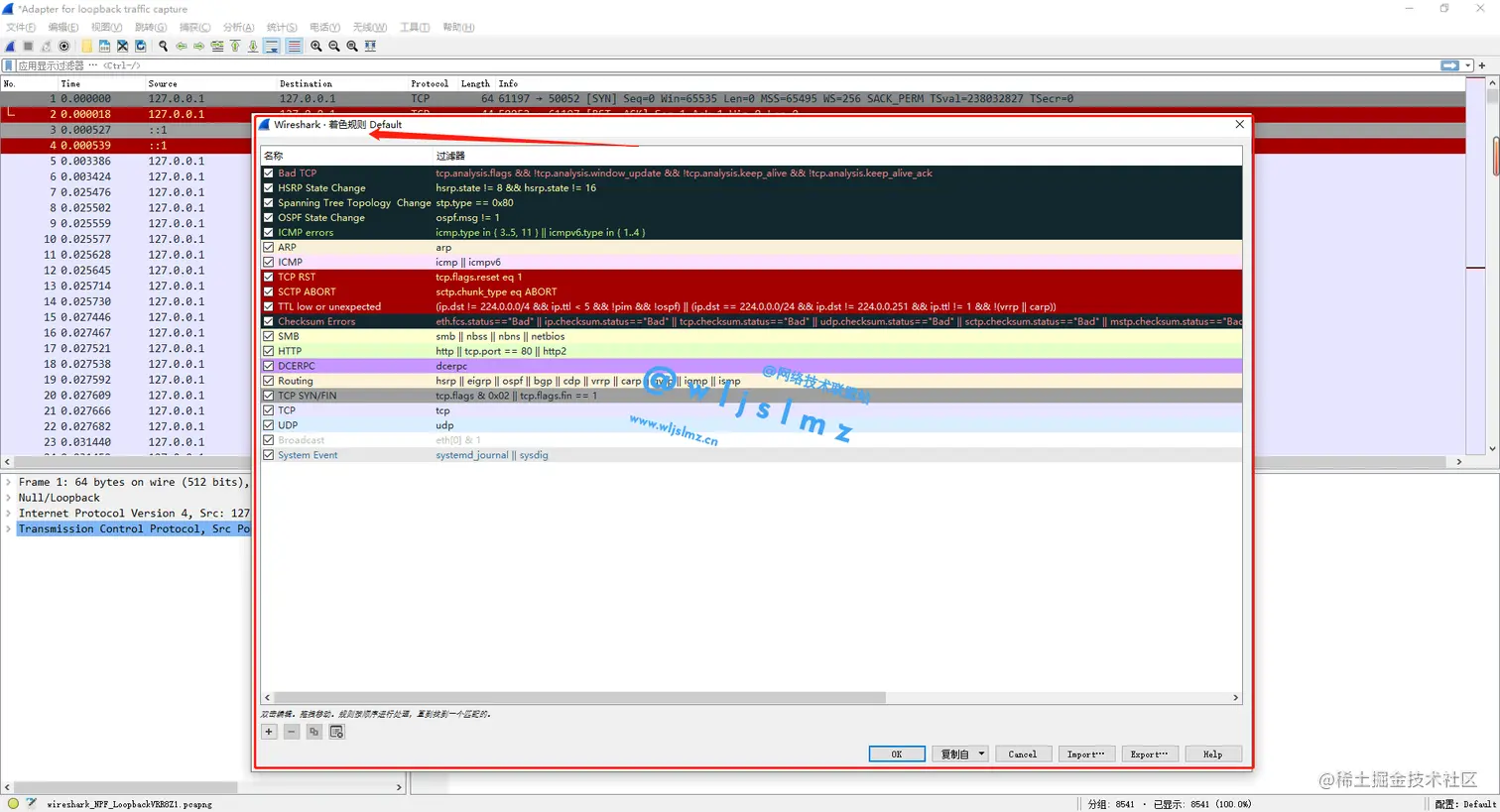Go forward in packet history with right arrow

[199, 46]
